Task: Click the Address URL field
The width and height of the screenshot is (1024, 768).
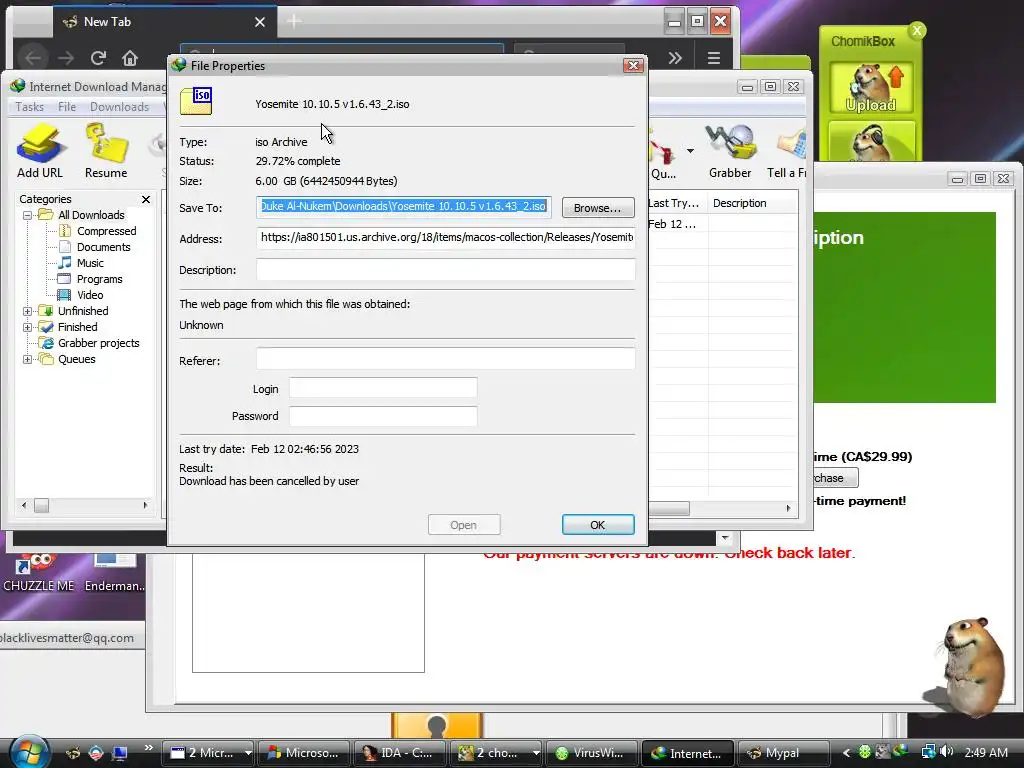Action: click(x=445, y=238)
